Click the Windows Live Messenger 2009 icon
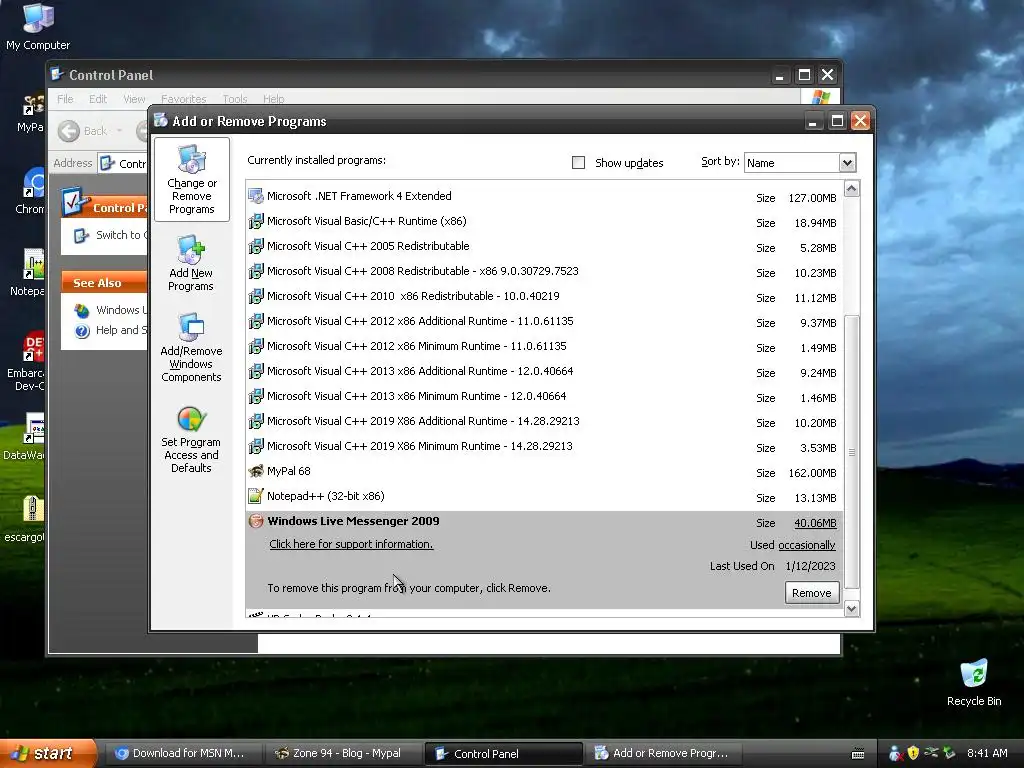The image size is (1024, 768). click(x=256, y=520)
